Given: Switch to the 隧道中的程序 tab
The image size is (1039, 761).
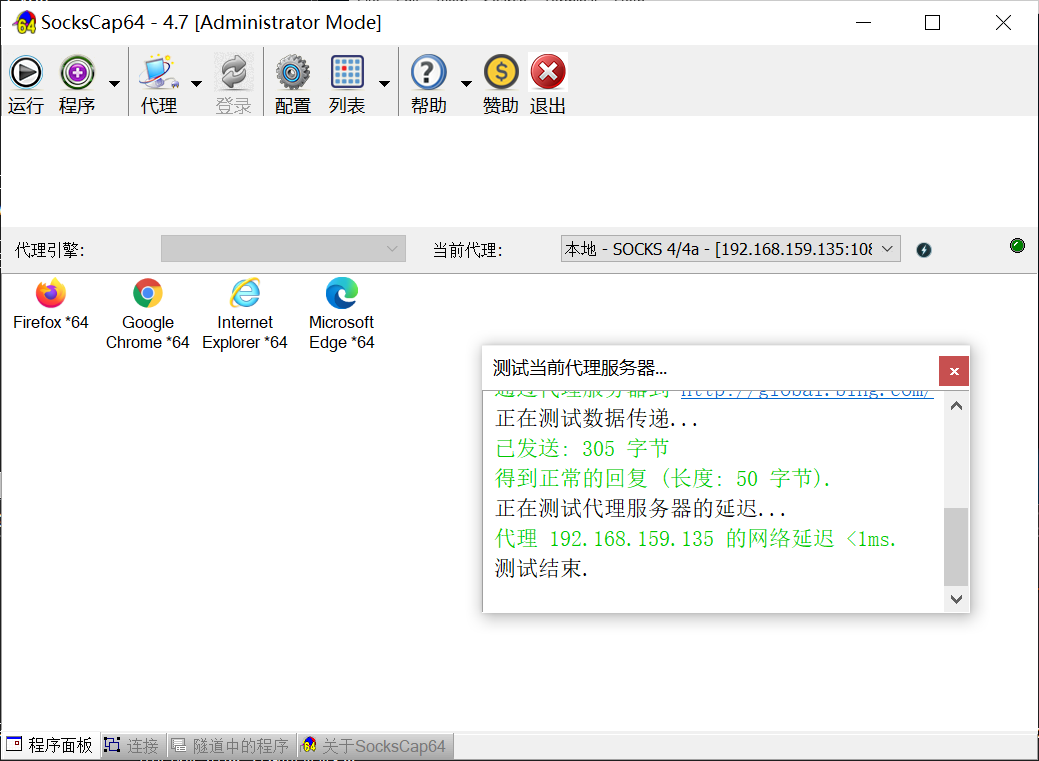Looking at the screenshot, I should [x=231, y=746].
